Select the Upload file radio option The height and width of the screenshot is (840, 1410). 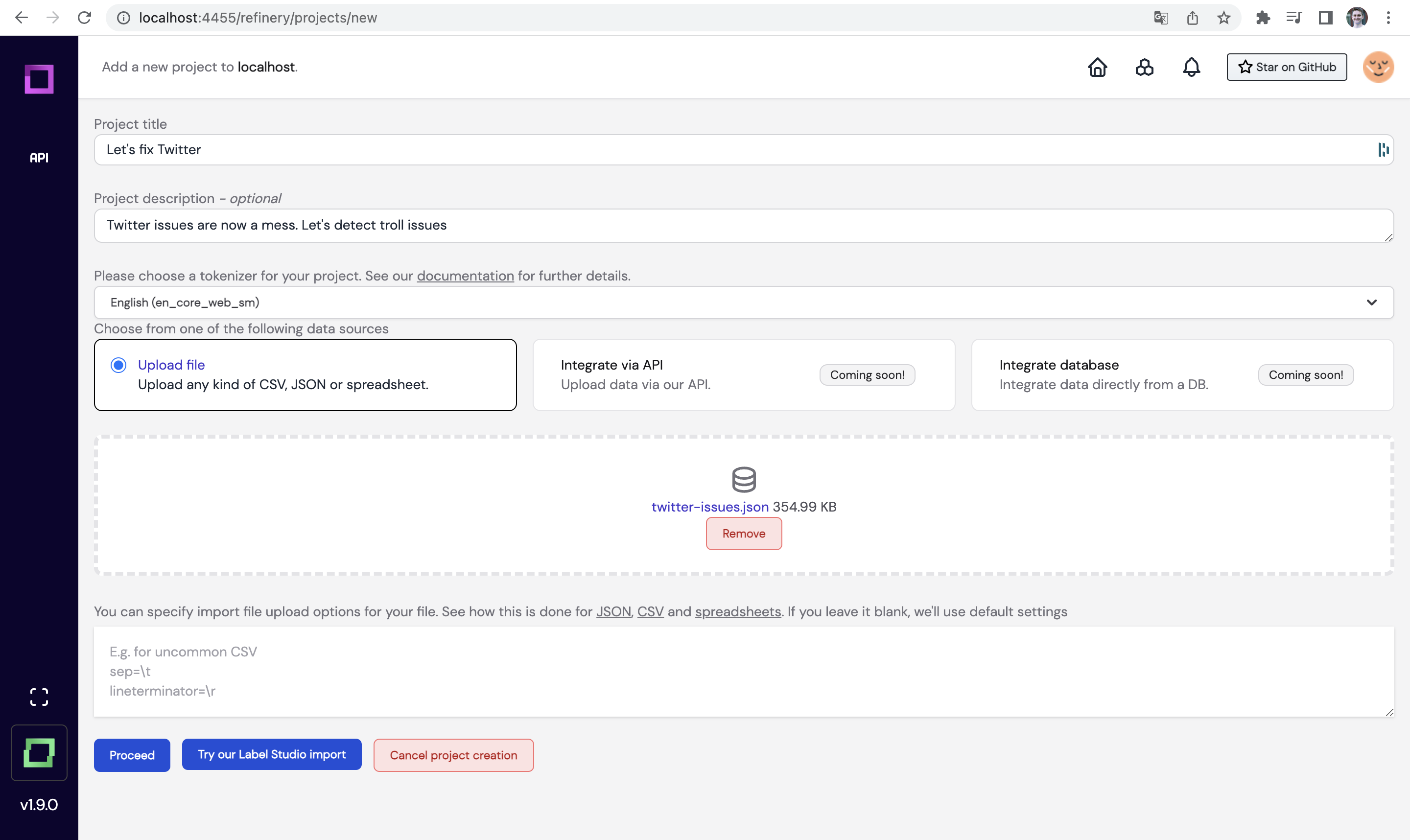pos(118,365)
